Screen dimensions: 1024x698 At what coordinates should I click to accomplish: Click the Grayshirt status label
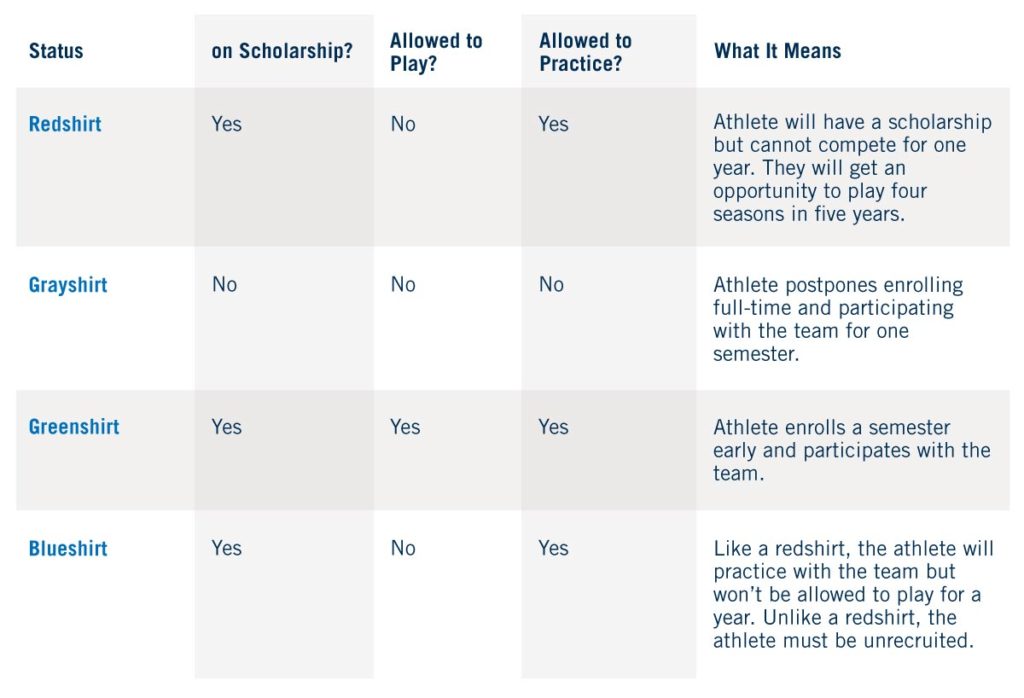[x=68, y=285]
